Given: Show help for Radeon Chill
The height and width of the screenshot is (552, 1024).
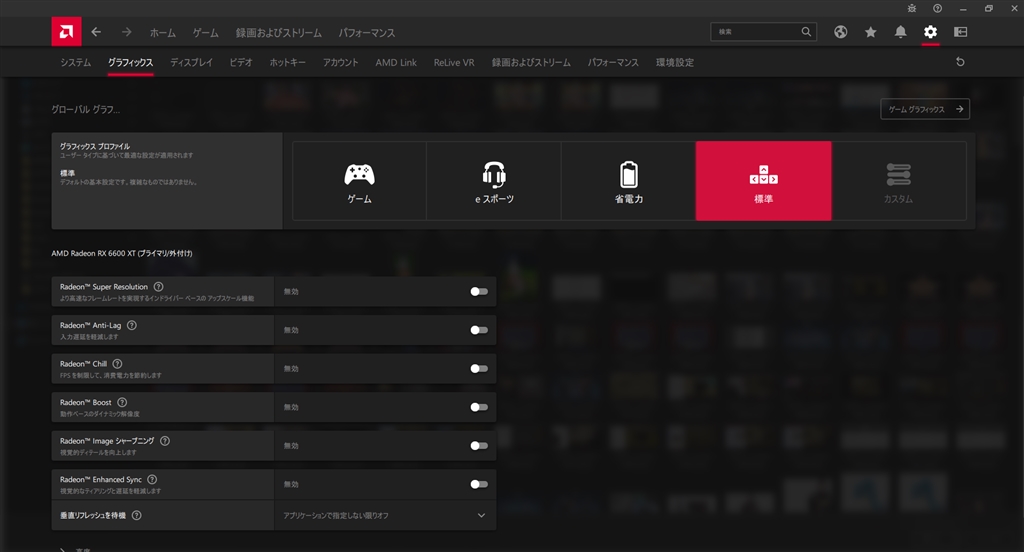Looking at the screenshot, I should [x=118, y=364].
